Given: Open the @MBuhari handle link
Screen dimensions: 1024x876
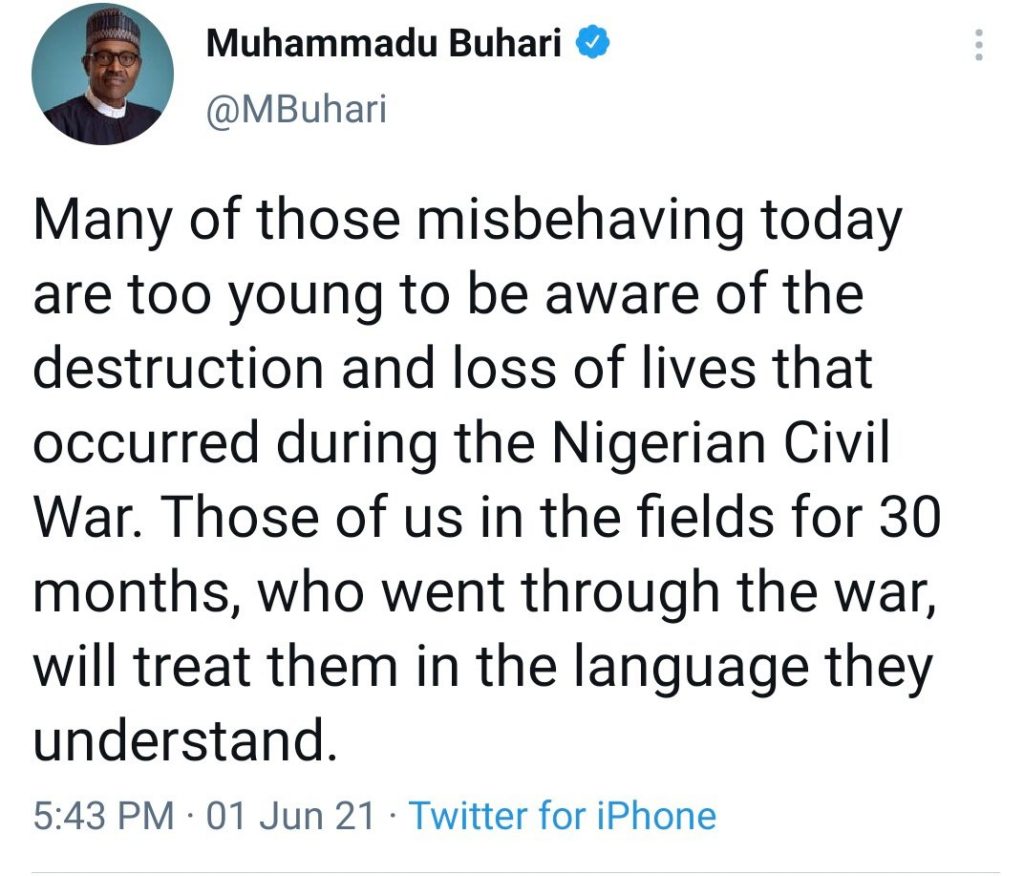Looking at the screenshot, I should [295, 108].
